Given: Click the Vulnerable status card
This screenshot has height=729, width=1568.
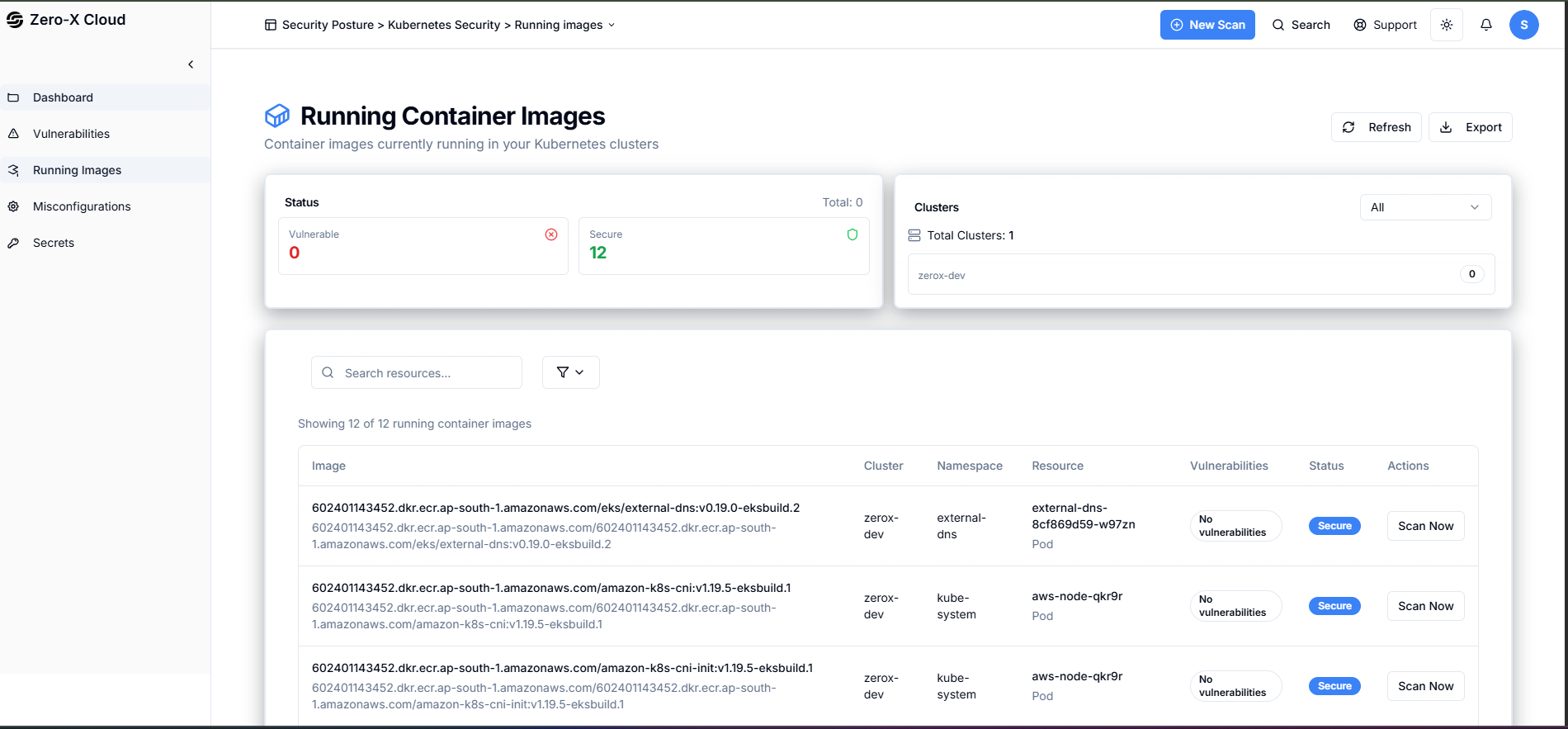Looking at the screenshot, I should [x=423, y=246].
